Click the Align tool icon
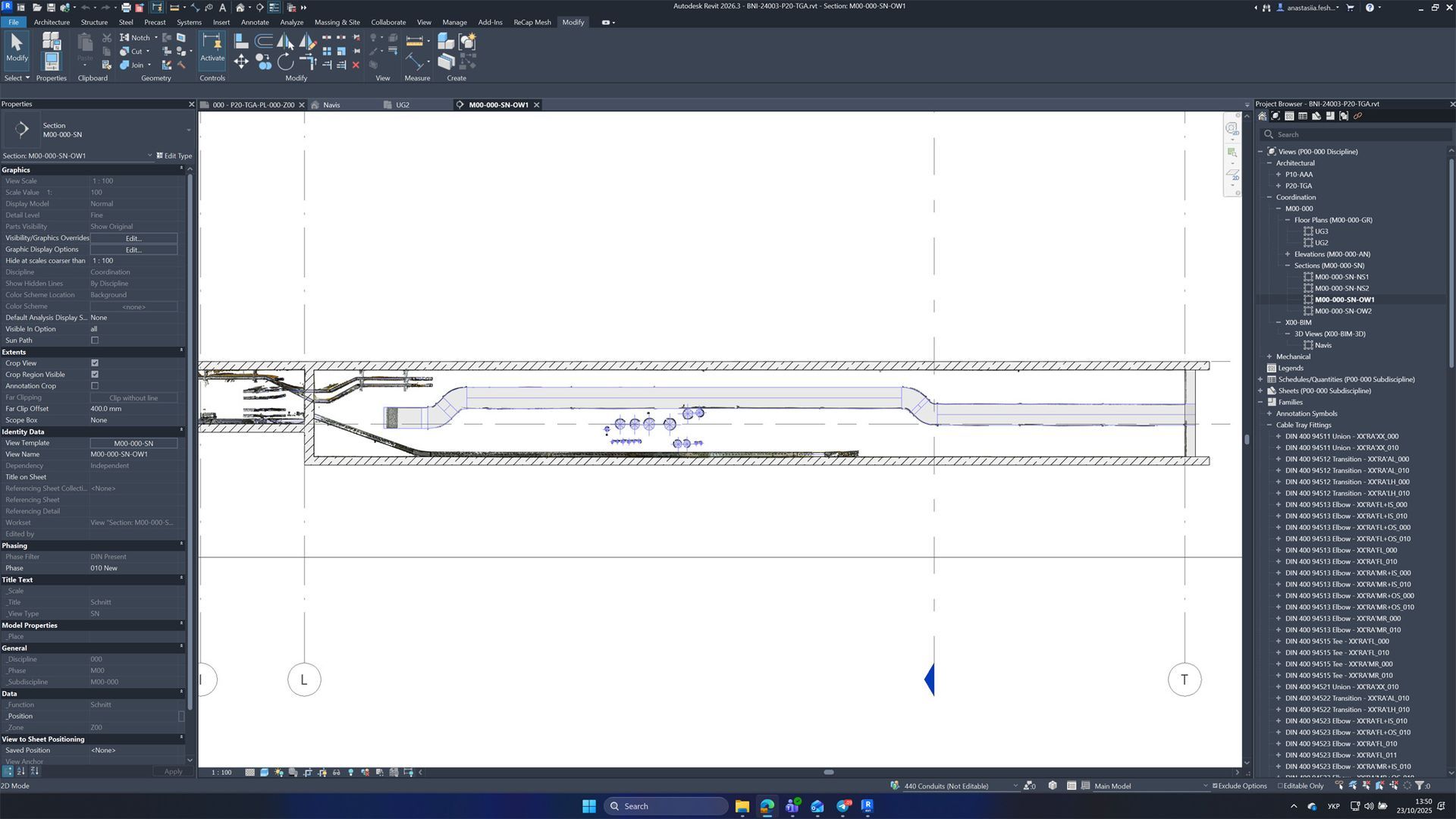Image resolution: width=1456 pixels, height=819 pixels. click(241, 41)
